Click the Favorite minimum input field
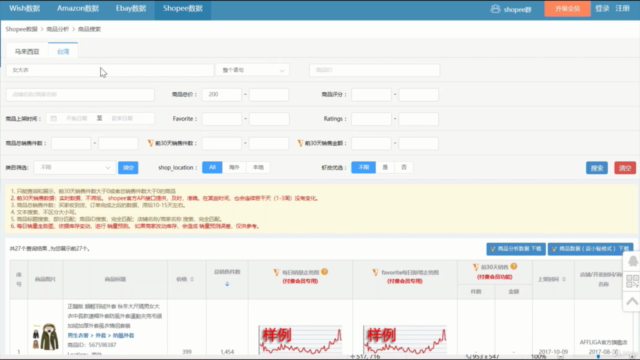Screen dimensions: 640x360 [222, 119]
